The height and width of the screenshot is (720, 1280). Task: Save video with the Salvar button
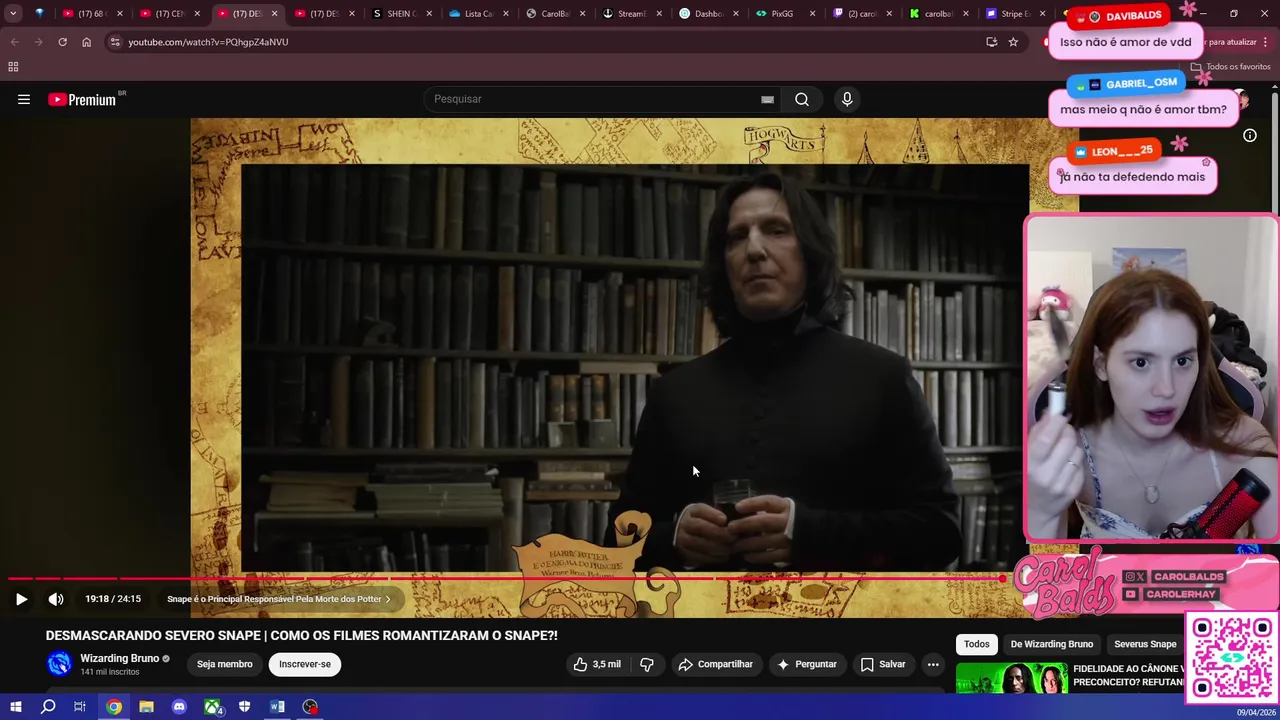click(883, 664)
